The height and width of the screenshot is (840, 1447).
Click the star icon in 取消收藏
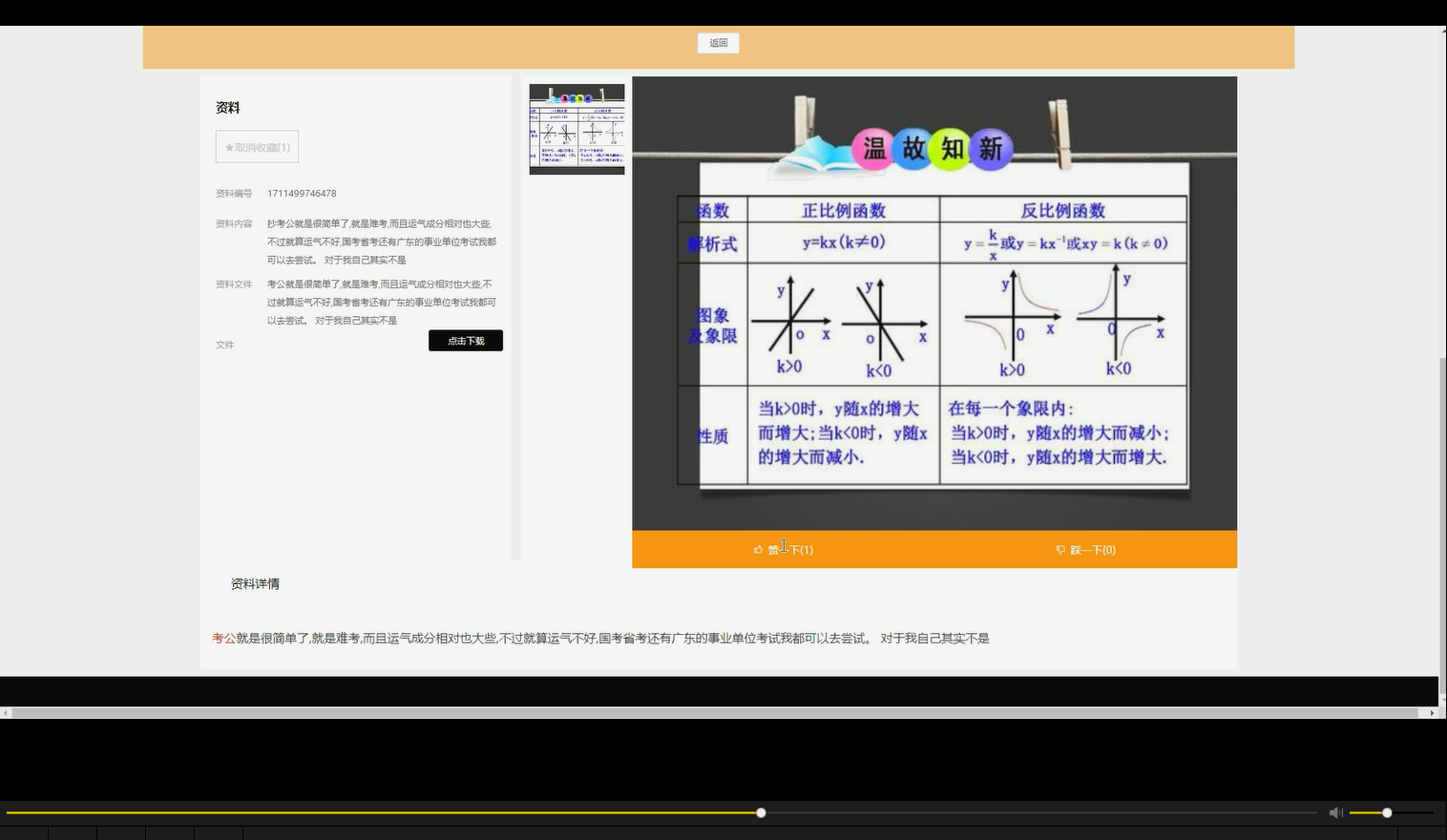[228, 146]
